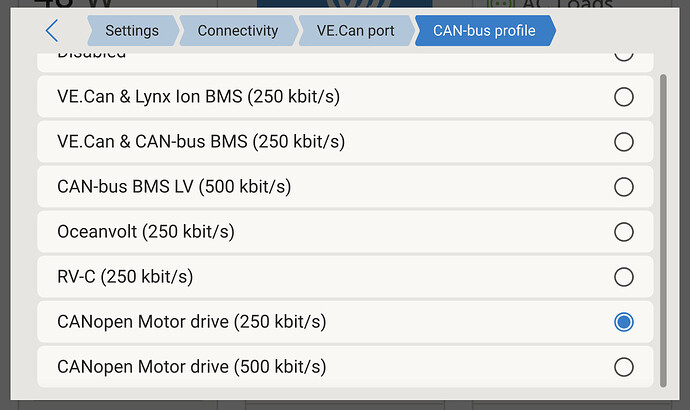Viewport: 690px width, 410px height.
Task: Select VE.Can & CAN-bus BMS radio button
Action: coord(624,142)
